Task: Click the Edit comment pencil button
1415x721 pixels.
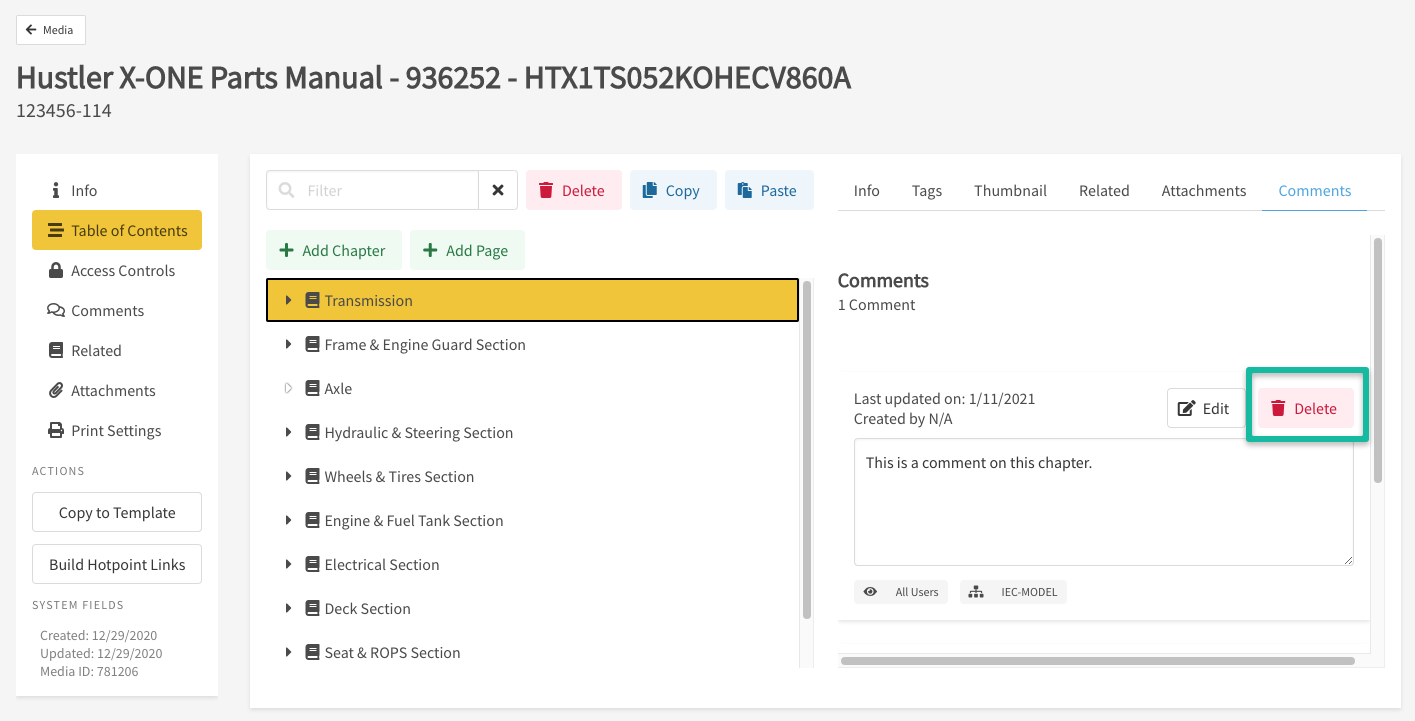Action: [x=1205, y=408]
